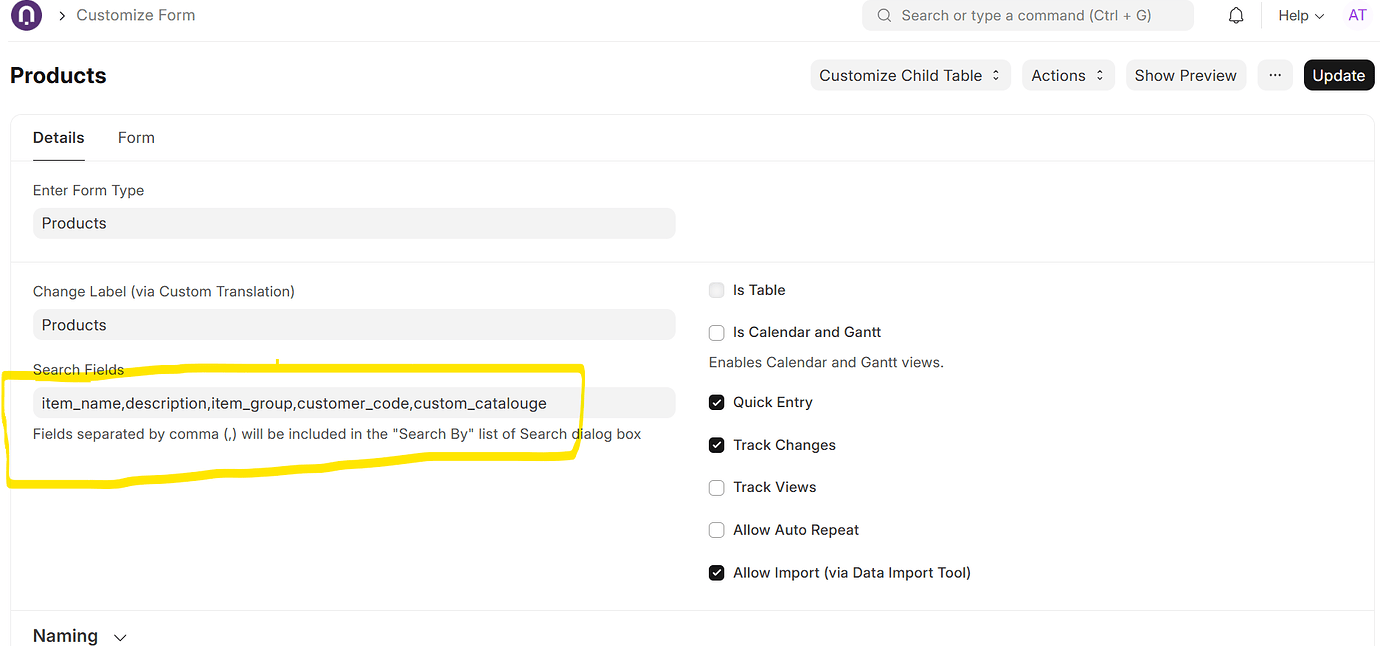
Task: Uncheck Track Changes
Action: coord(716,444)
